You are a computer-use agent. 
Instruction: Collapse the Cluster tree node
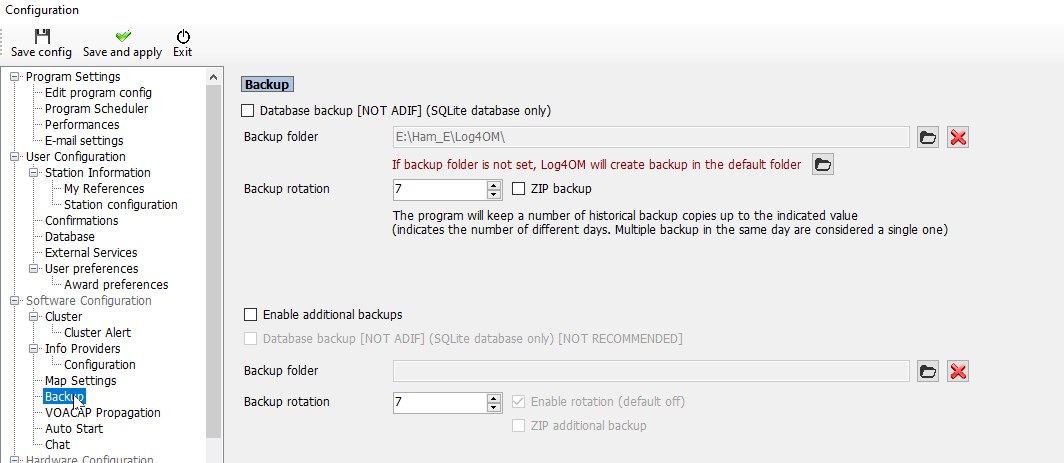(34, 316)
